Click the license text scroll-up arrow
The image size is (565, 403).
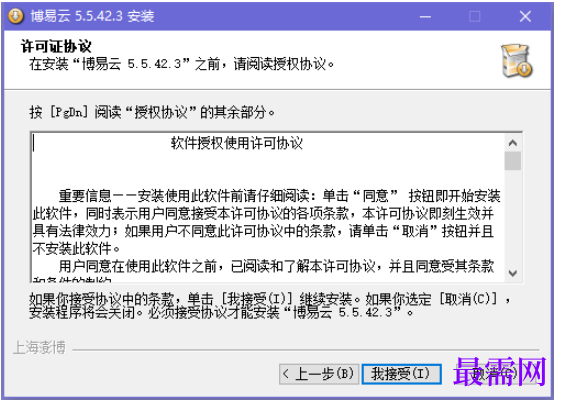coord(512,143)
